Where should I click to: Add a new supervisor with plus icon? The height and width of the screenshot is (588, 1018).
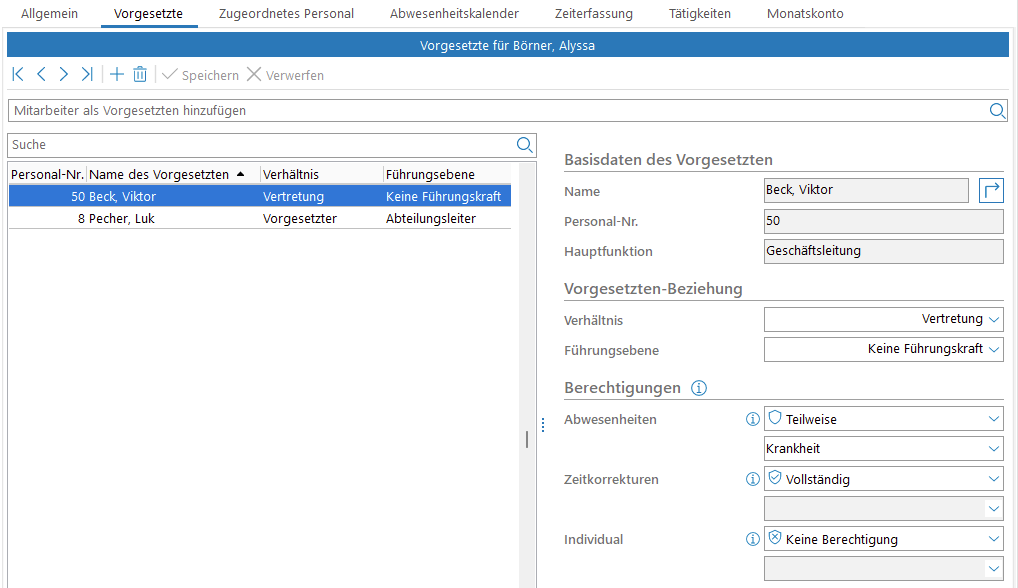(117, 75)
